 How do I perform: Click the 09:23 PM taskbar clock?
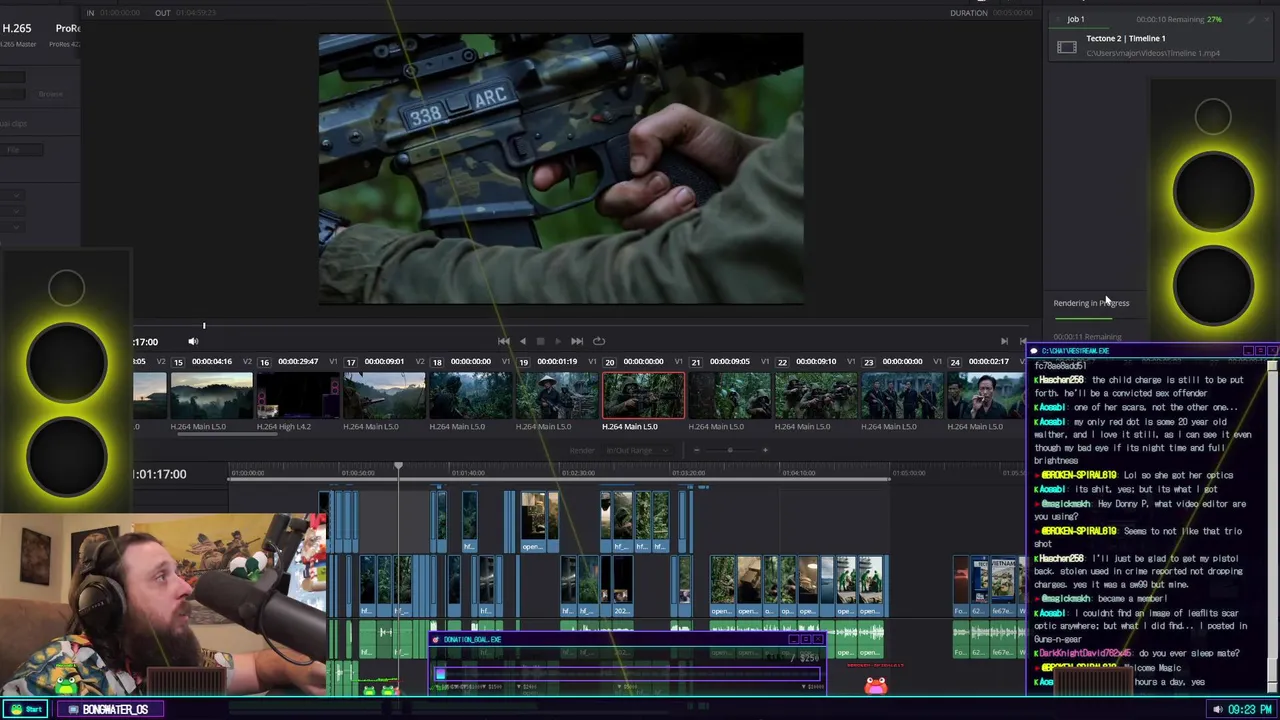click(1250, 710)
